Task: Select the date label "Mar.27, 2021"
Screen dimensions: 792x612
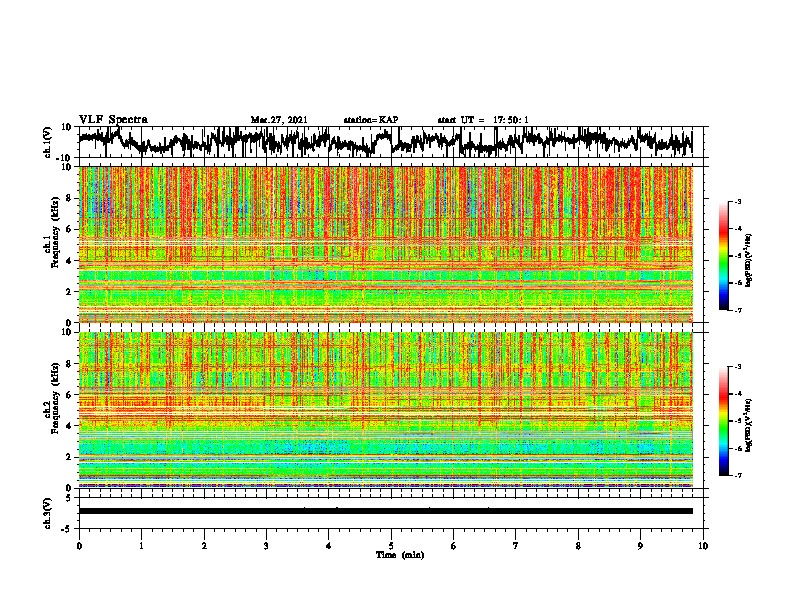Action: (x=279, y=120)
